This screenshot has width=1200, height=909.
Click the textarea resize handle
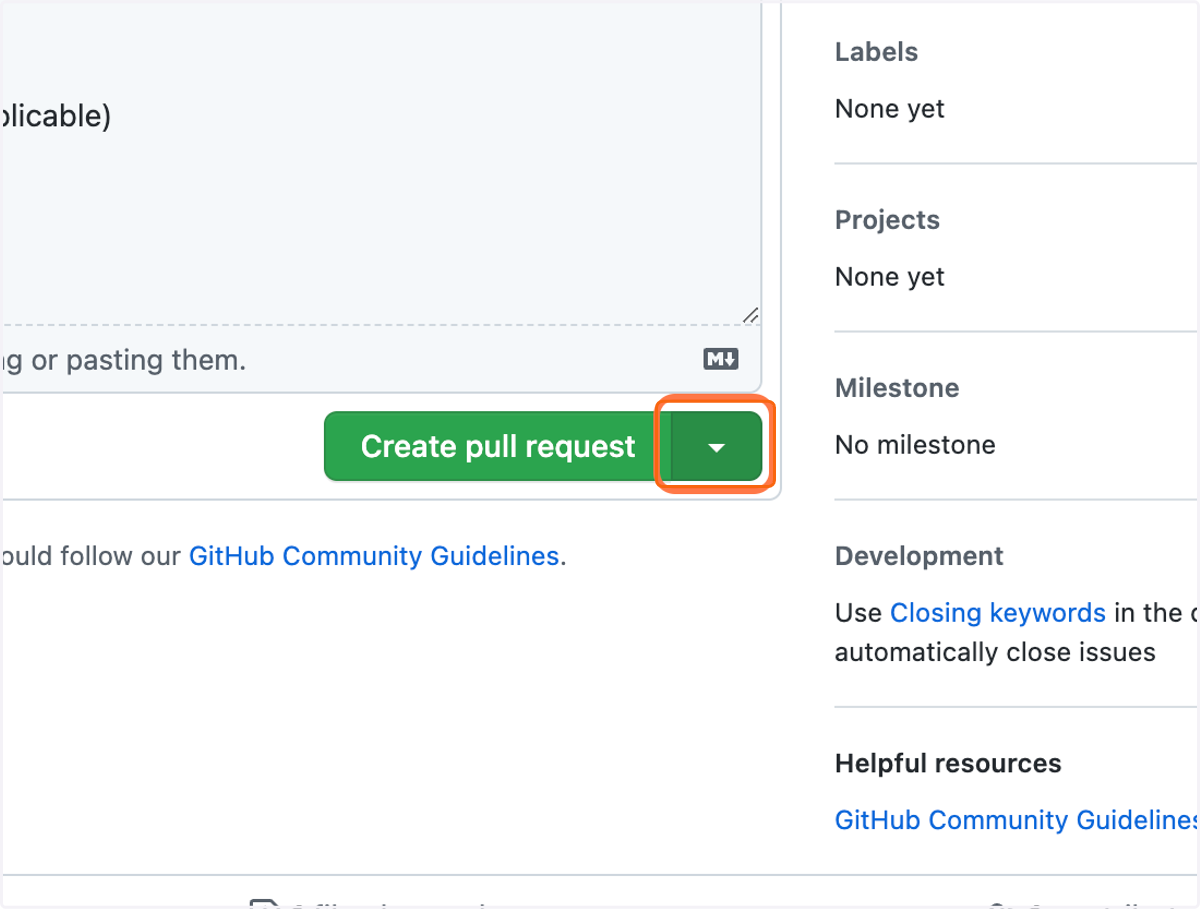tap(750, 315)
